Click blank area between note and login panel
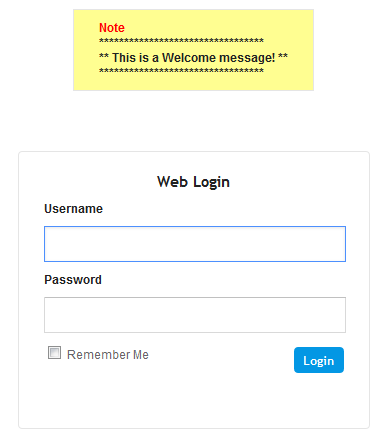Image resolution: width=388 pixels, height=446 pixels. coord(193,121)
